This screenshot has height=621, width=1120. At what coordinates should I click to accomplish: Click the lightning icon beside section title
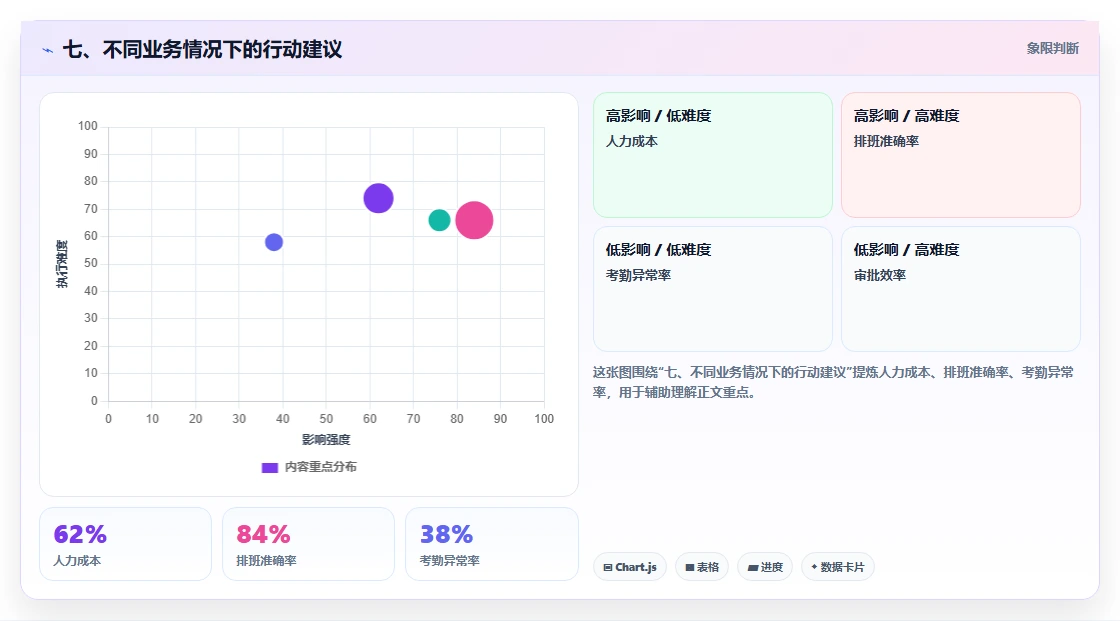click(x=47, y=50)
